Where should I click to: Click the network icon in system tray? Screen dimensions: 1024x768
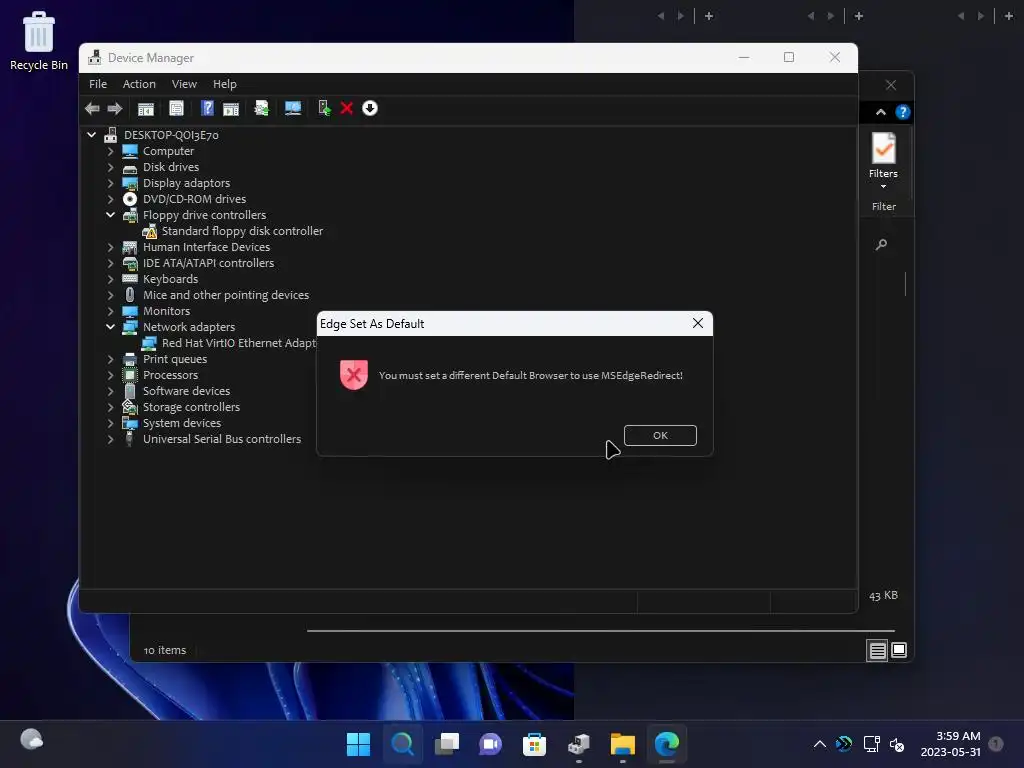pyautogui.click(x=871, y=744)
